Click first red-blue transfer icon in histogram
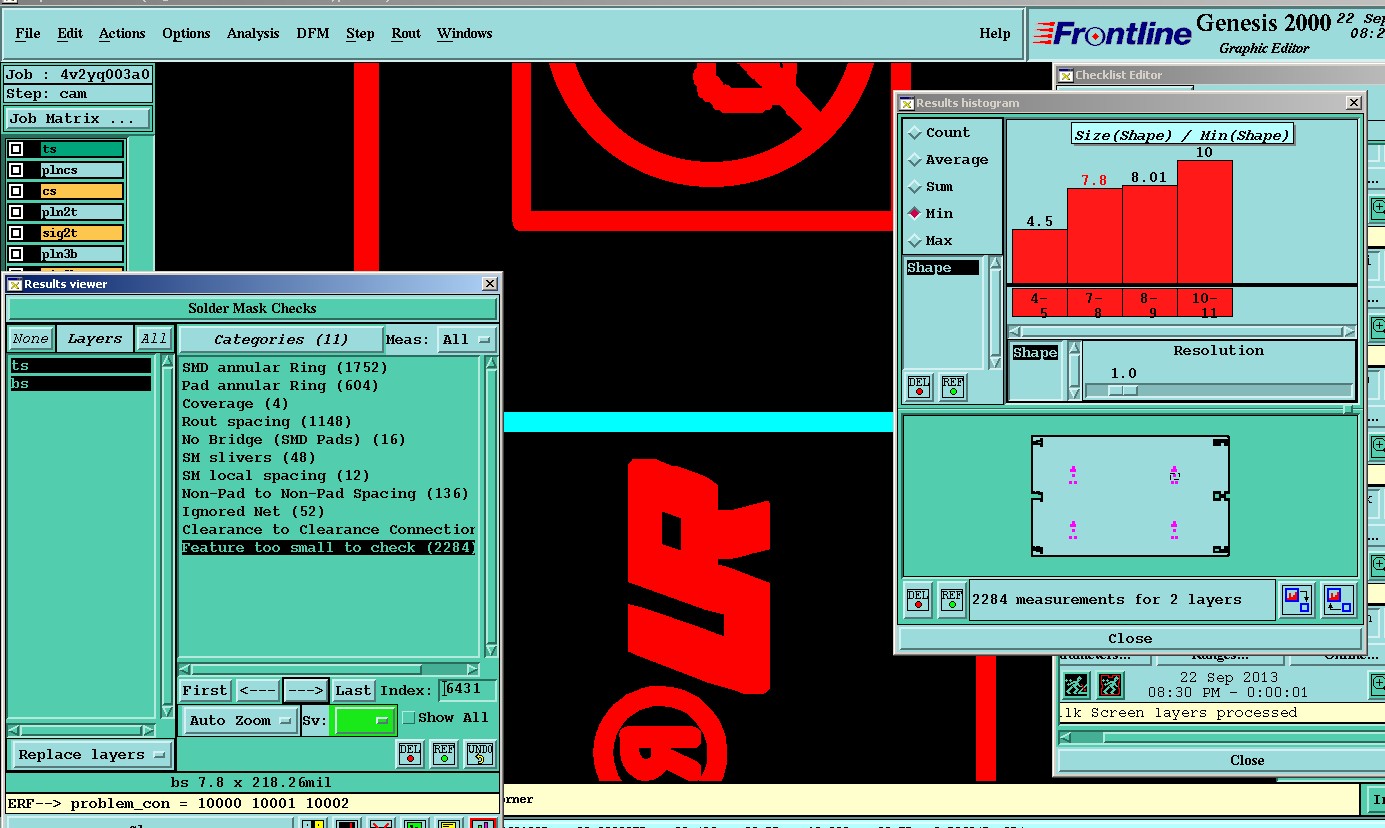Image resolution: width=1385 pixels, height=828 pixels. coord(1298,600)
